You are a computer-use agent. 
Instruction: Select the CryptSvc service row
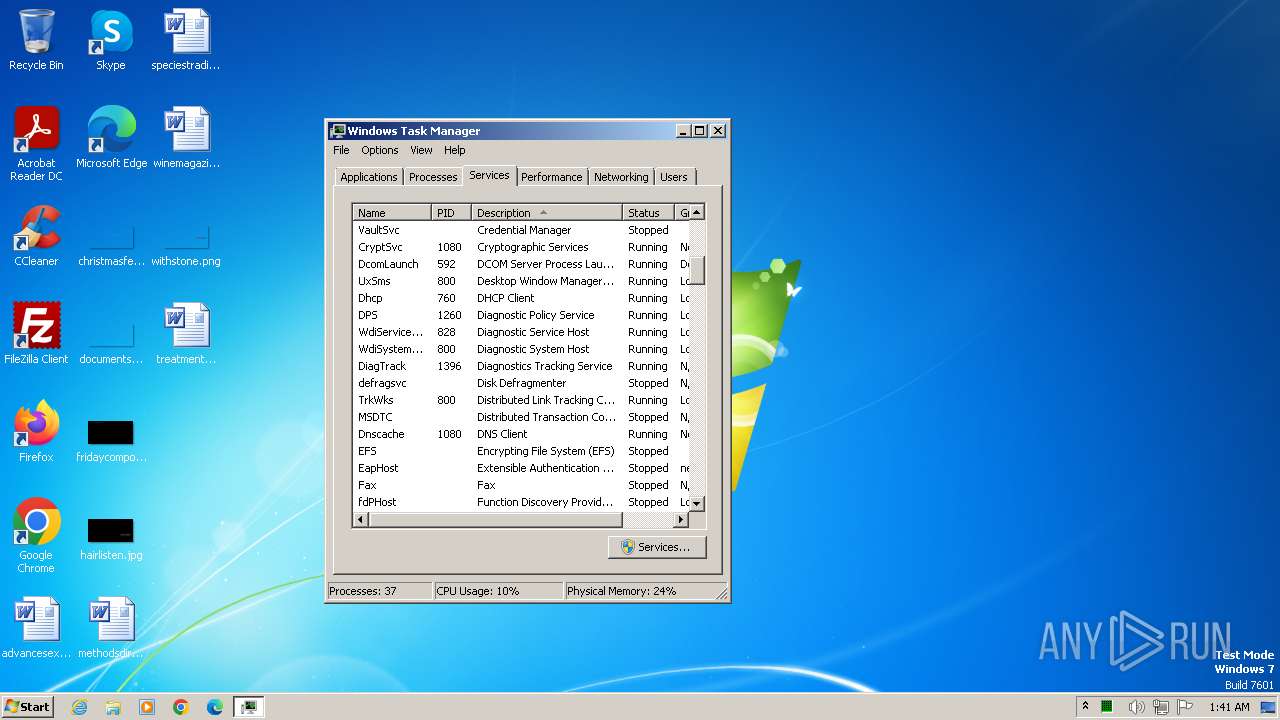pos(521,247)
